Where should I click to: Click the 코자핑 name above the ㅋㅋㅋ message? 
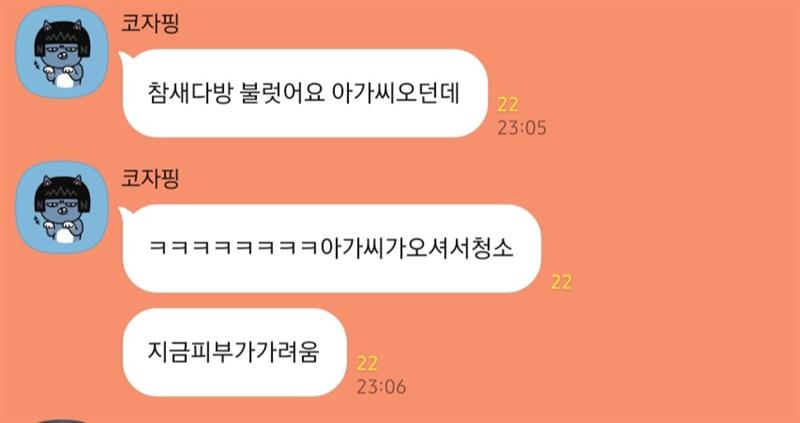149,179
